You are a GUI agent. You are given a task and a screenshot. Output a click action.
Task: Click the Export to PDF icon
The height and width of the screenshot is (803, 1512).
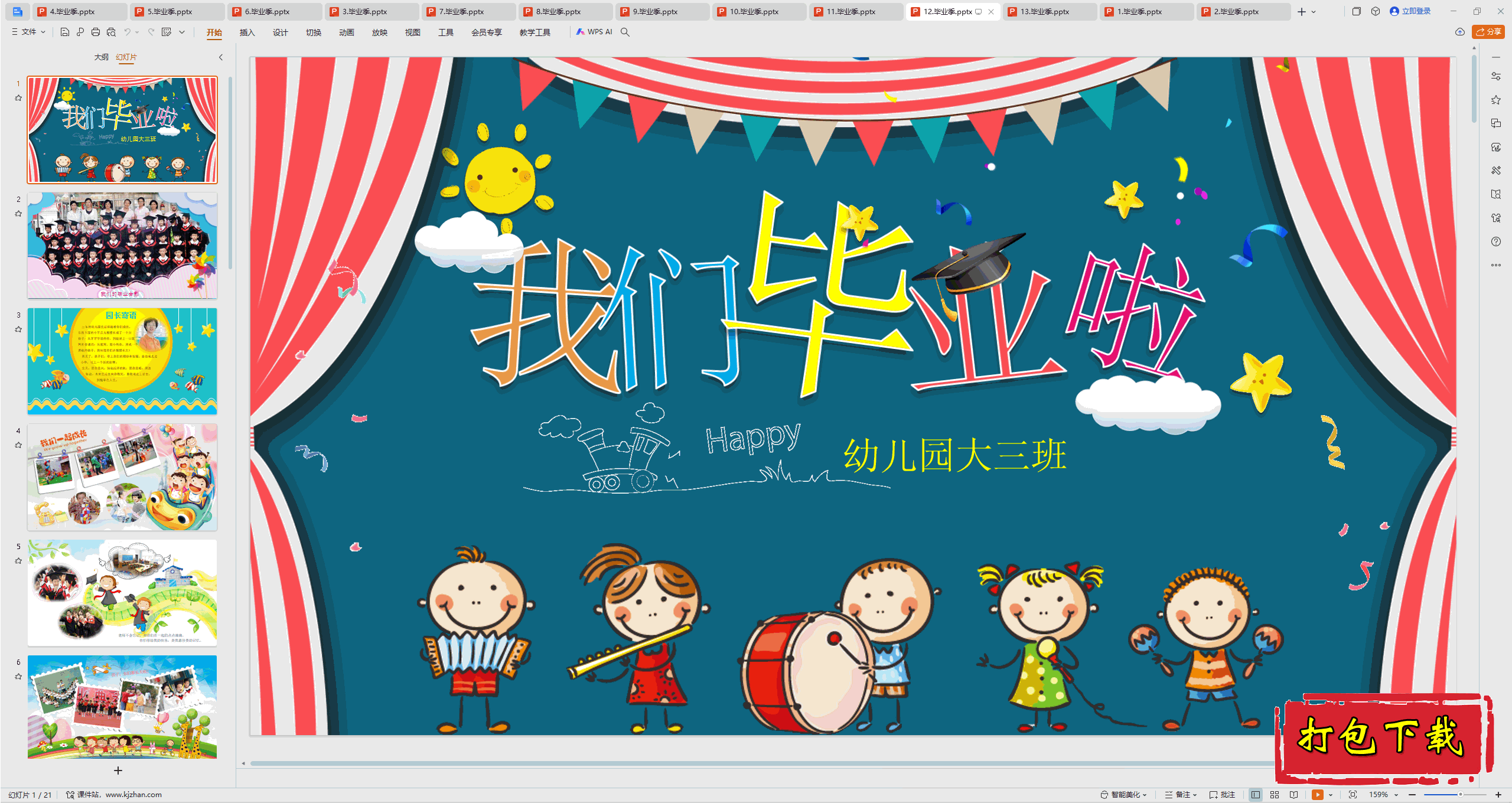click(80, 32)
